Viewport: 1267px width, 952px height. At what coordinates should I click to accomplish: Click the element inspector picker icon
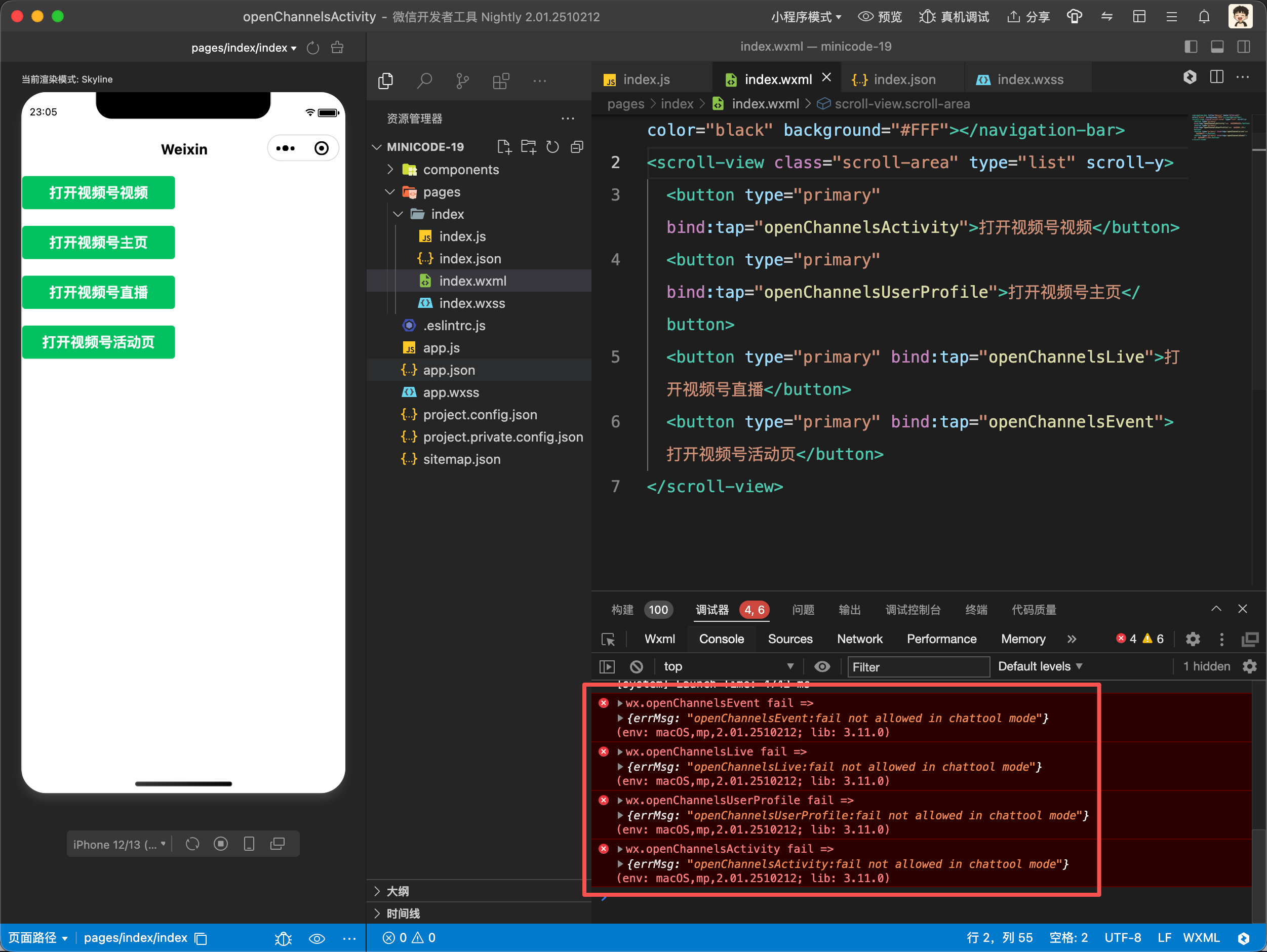tap(608, 639)
